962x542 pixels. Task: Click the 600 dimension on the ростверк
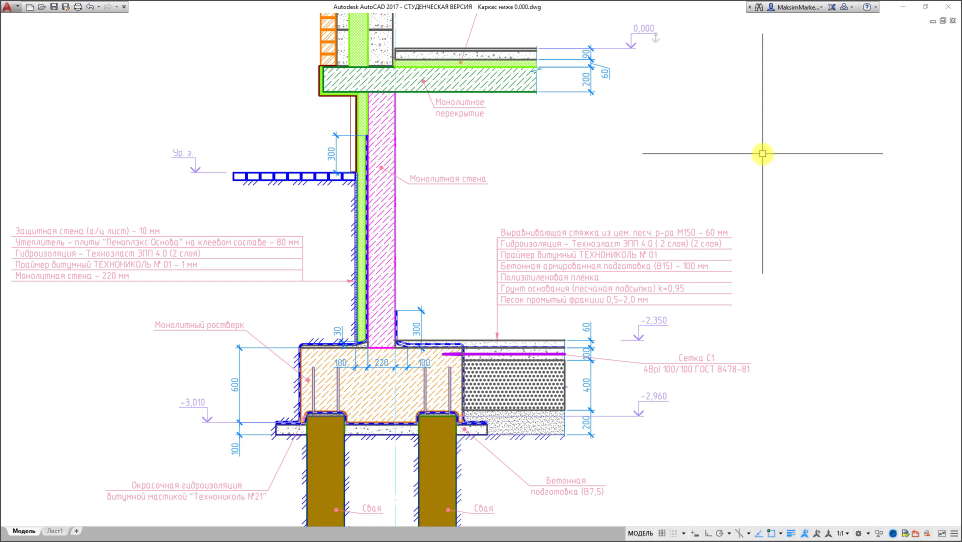(x=234, y=385)
